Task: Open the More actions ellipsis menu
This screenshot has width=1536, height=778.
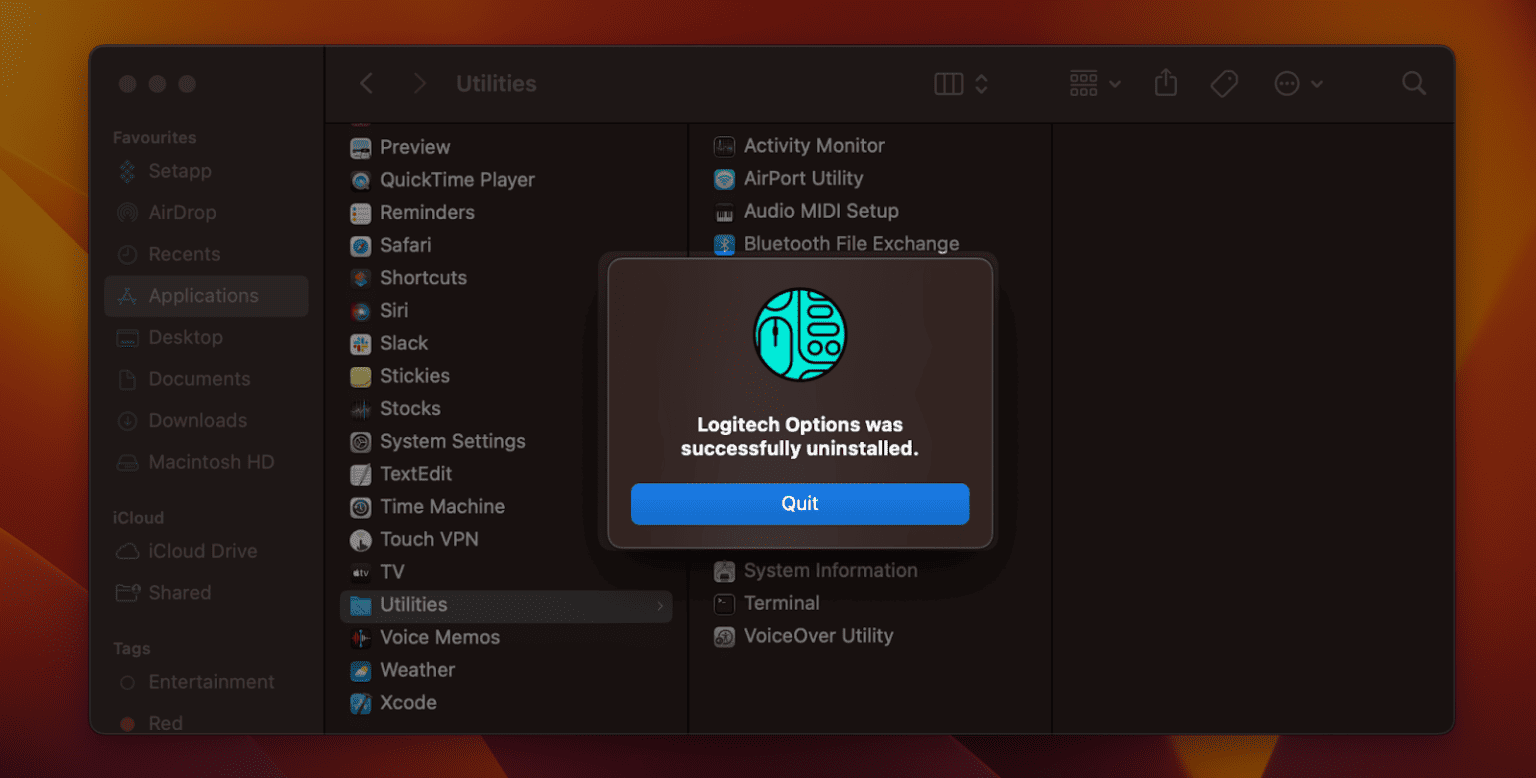Action: tap(1298, 84)
